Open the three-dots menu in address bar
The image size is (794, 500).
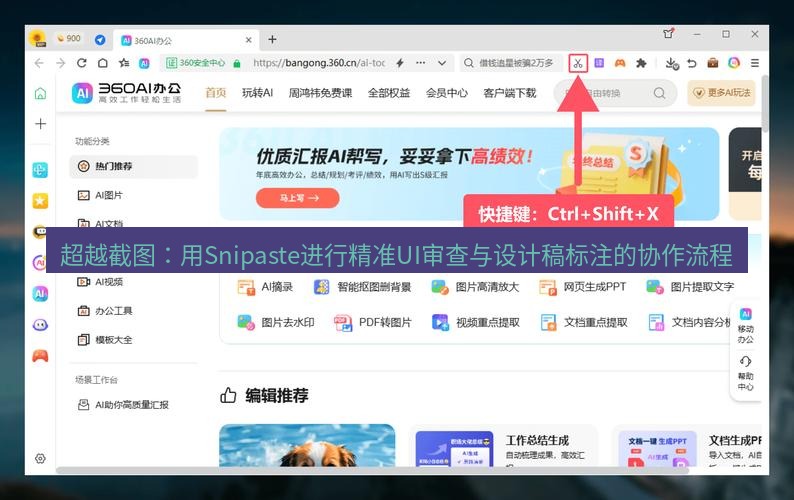420,63
